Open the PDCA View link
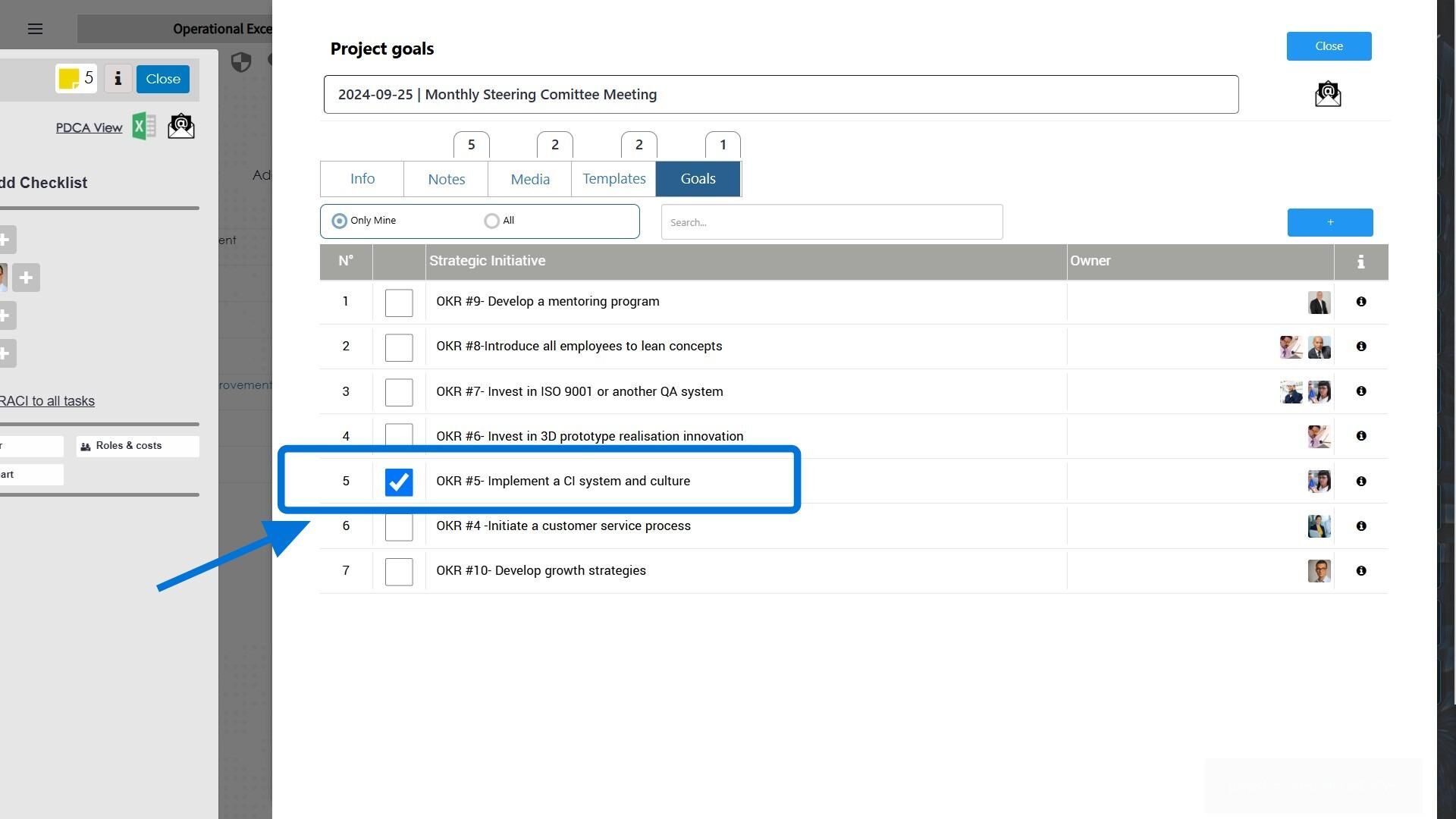Screen dimensions: 1456x819 click(89, 127)
